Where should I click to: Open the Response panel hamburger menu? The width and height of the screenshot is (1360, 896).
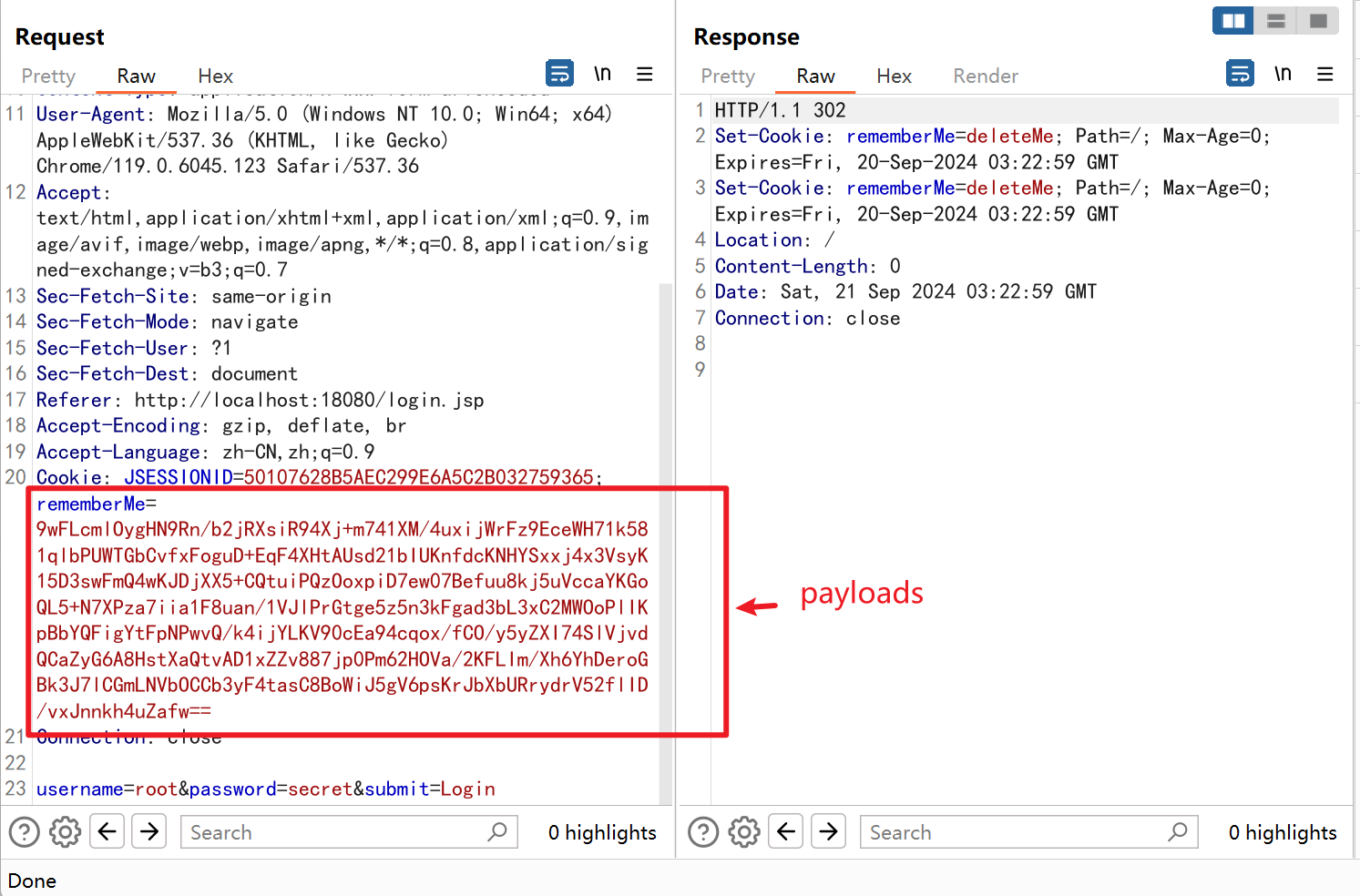pos(1325,74)
